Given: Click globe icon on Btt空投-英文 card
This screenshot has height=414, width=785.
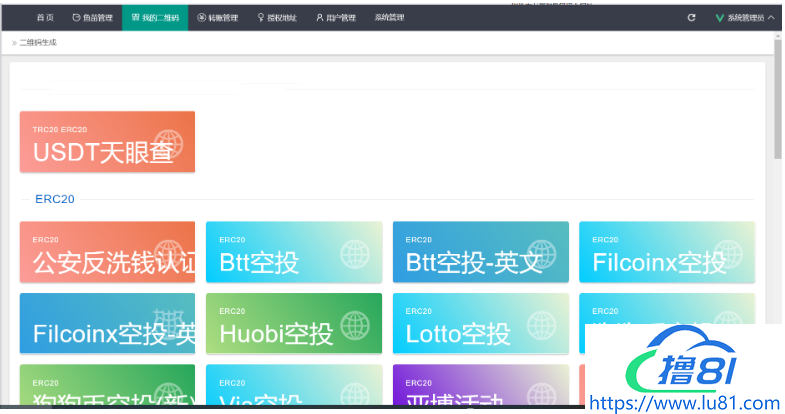Looking at the screenshot, I should point(542,255).
